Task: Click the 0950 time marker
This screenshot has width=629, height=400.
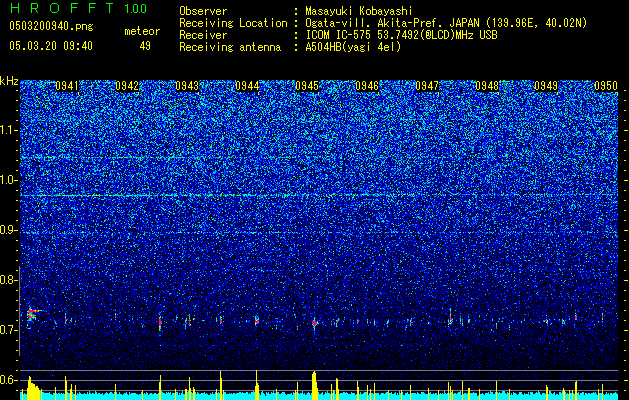Action: pyautogui.click(x=606, y=86)
